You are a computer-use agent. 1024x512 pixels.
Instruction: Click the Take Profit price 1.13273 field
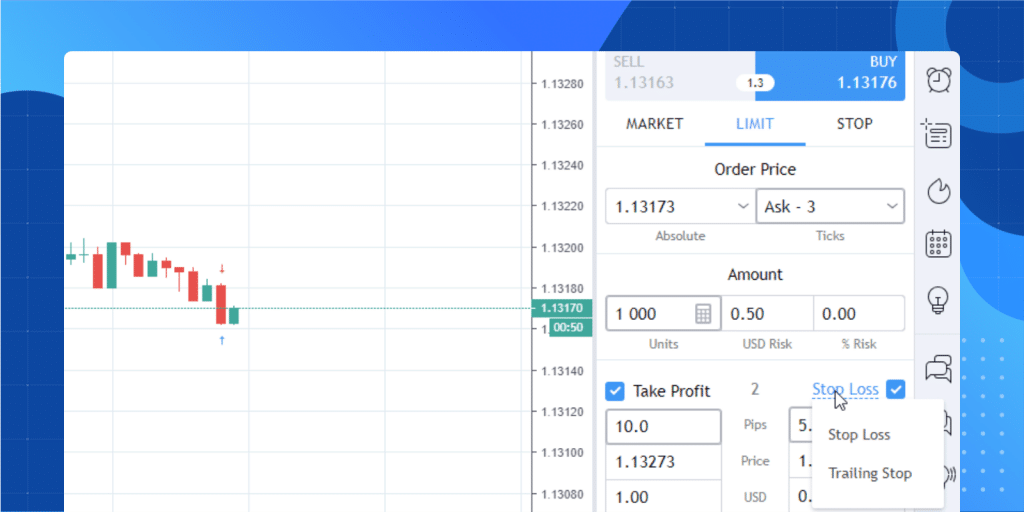coord(664,462)
